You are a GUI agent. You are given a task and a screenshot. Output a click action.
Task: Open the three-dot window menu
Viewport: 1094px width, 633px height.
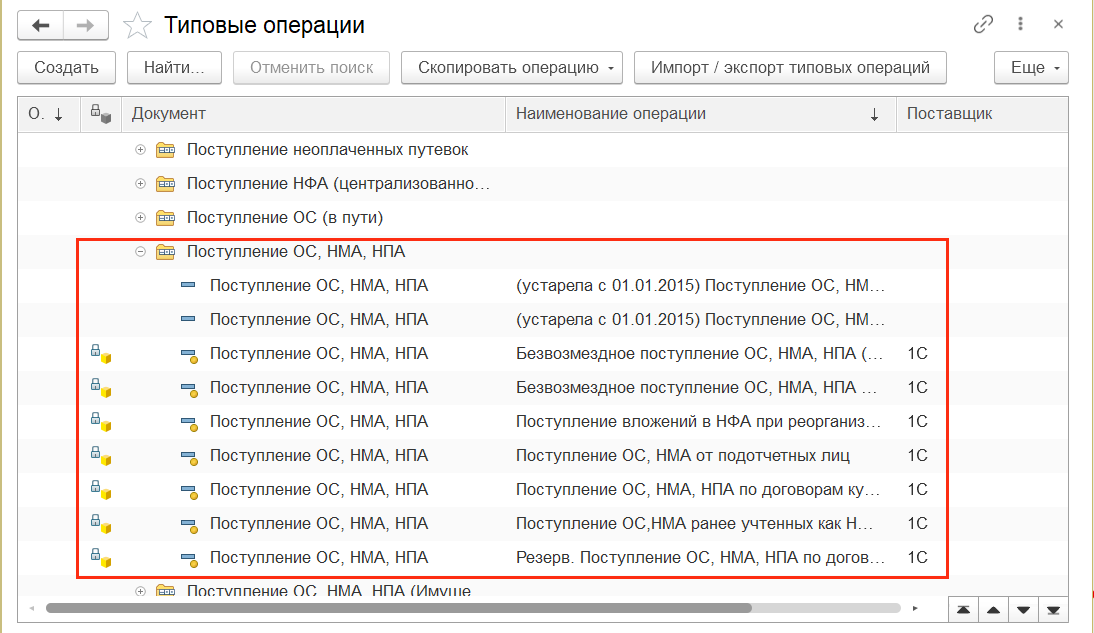pos(1020,24)
